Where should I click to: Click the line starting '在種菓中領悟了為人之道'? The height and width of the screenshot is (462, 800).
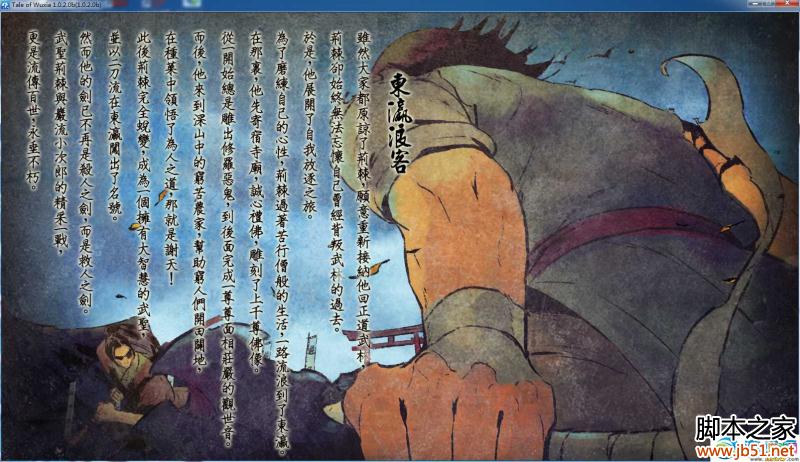(x=171, y=159)
